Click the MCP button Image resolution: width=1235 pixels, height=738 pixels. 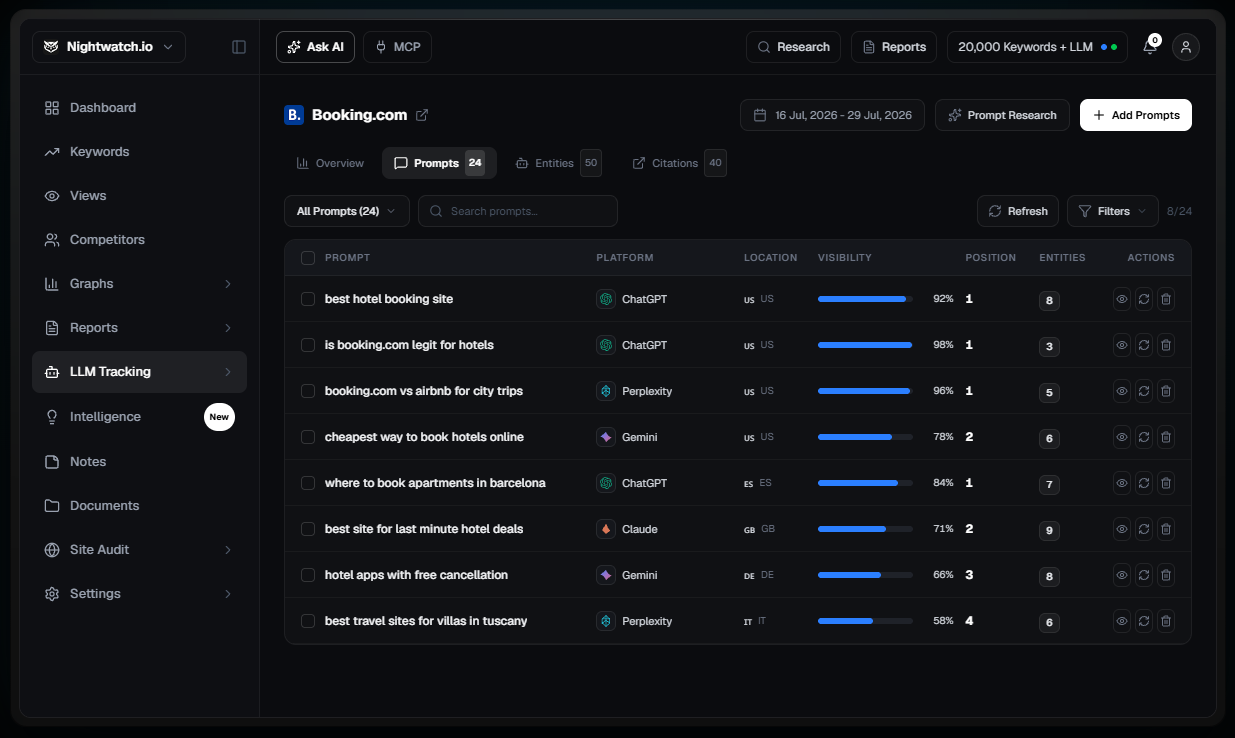[x=397, y=47]
